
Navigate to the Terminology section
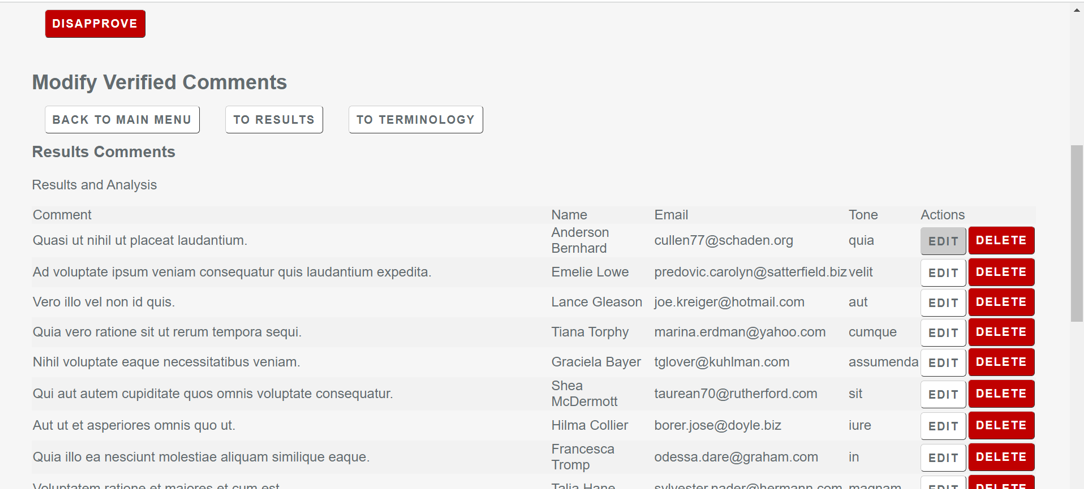[x=415, y=120]
